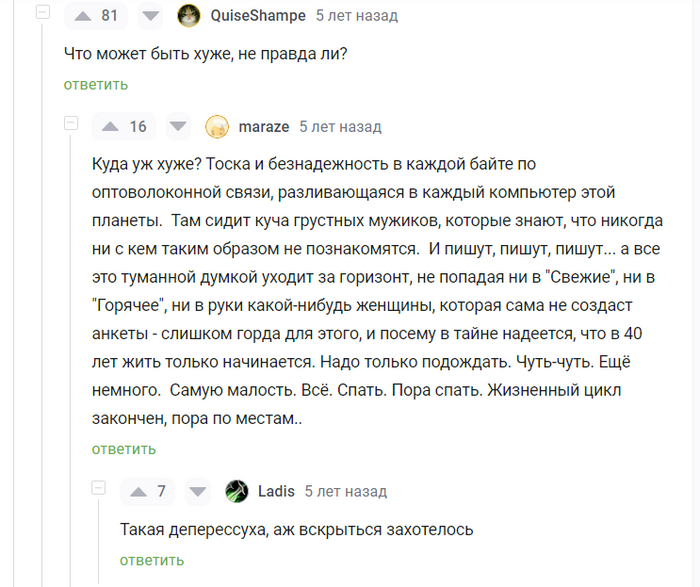Click the green Ladis avatar
The image size is (700, 587).
click(x=237, y=491)
